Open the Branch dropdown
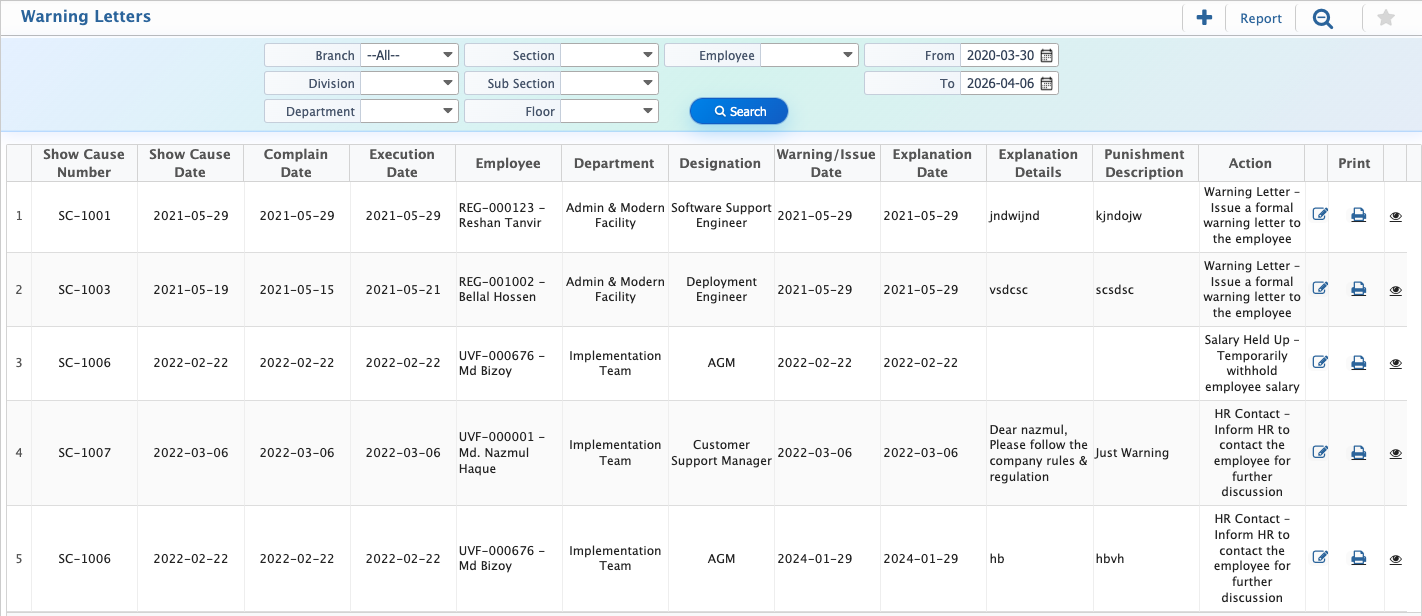The width and height of the screenshot is (1422, 616). (x=409, y=56)
